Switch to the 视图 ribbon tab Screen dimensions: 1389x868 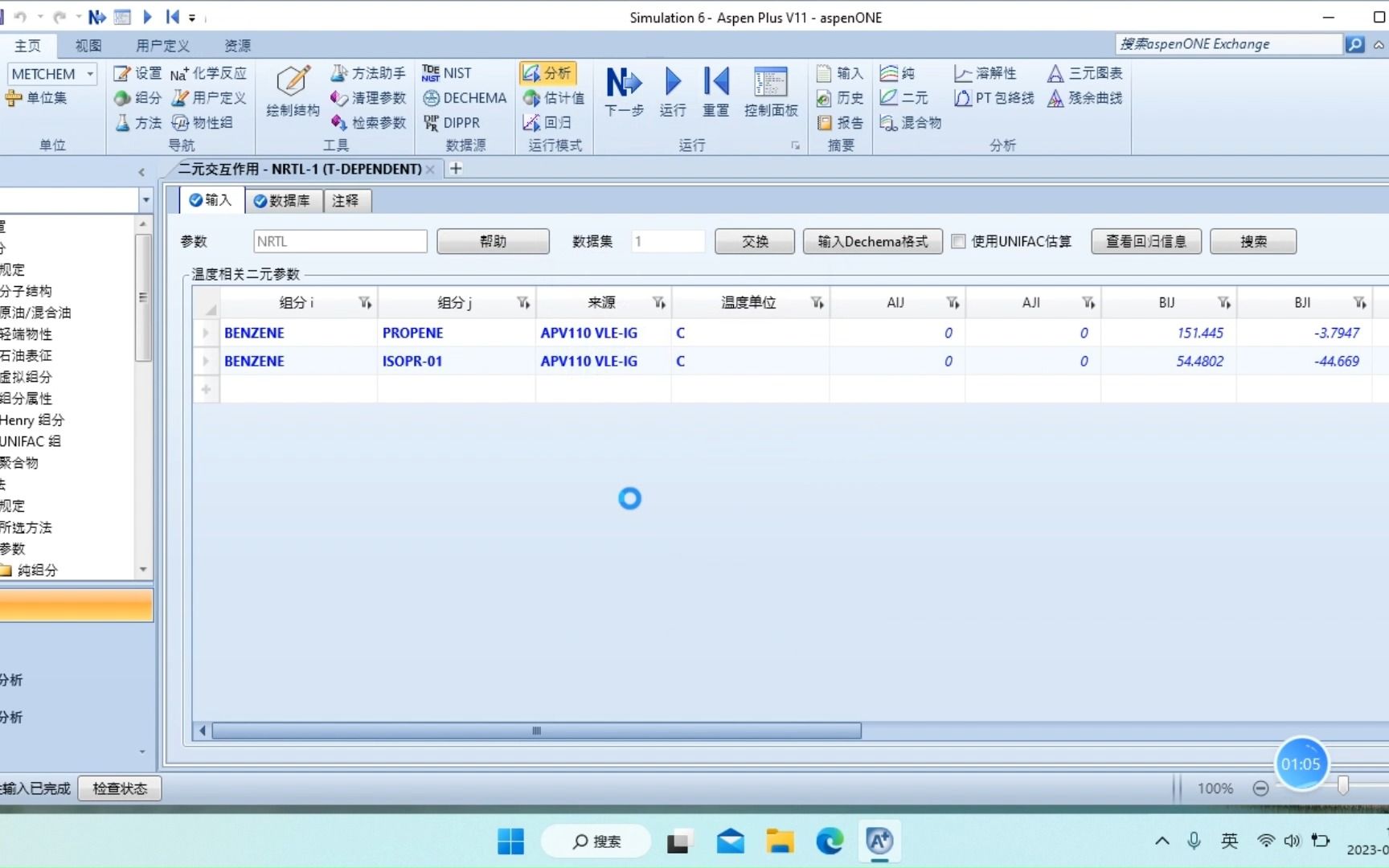88,46
